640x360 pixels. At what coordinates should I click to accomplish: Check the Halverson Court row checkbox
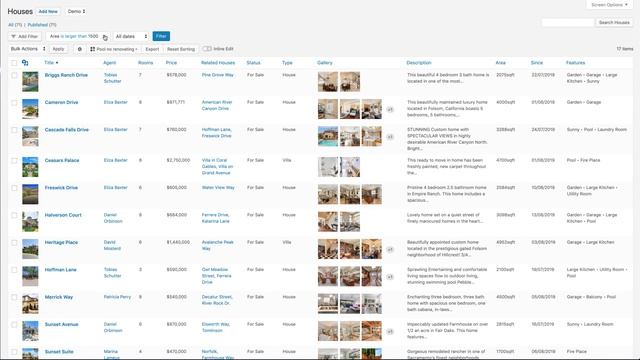pyautogui.click(x=14, y=215)
